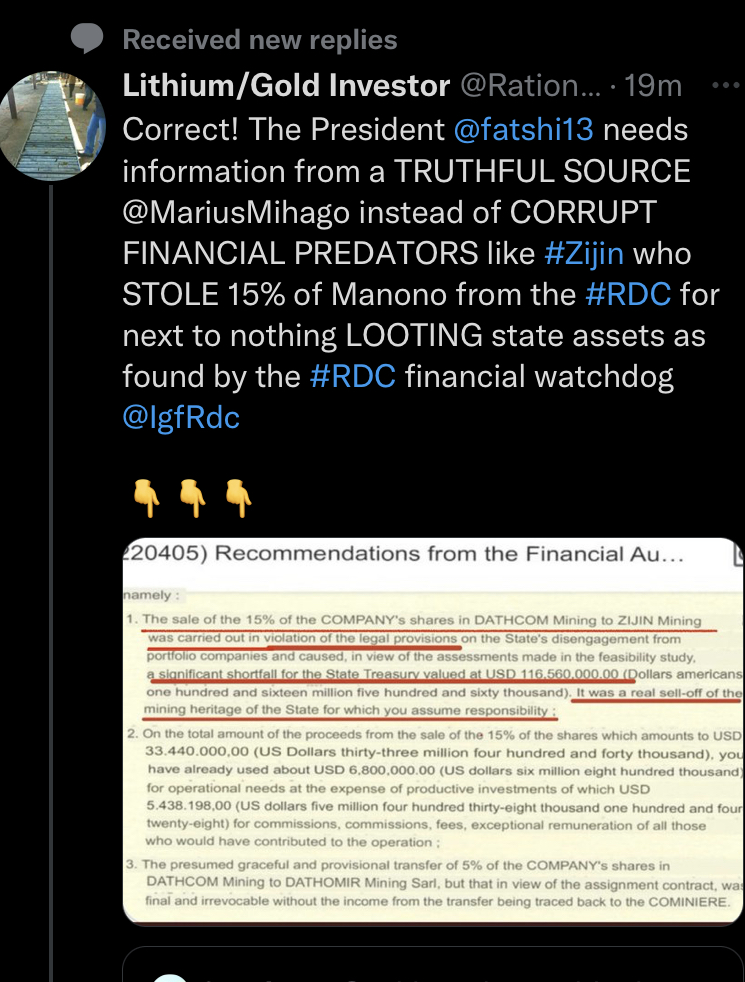Tap the avatar in the quoted tweet

coord(172,974)
